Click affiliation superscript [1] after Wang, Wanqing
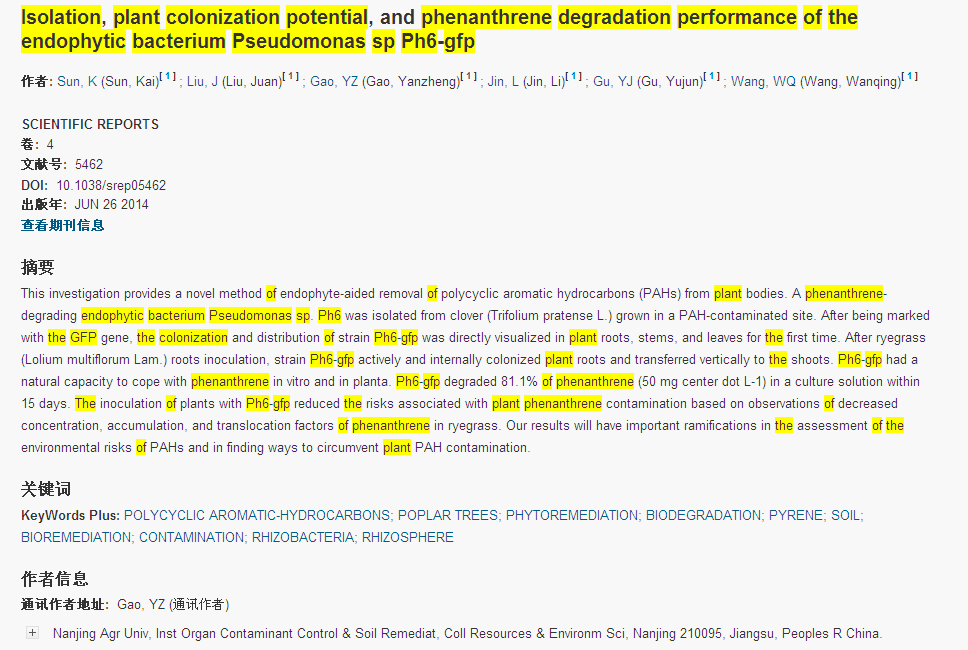968x650 pixels. pos(909,77)
